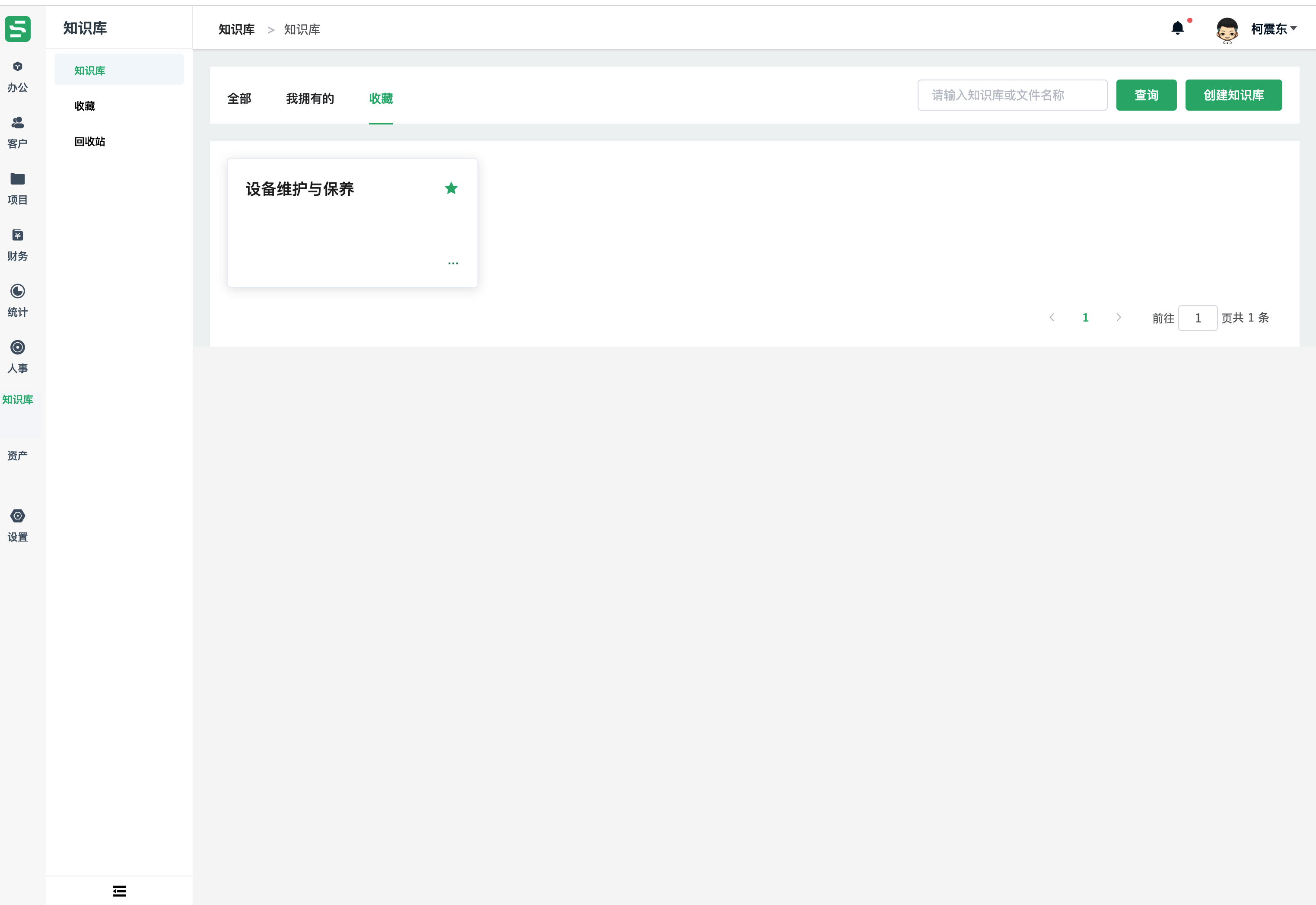The height and width of the screenshot is (905, 1316).
Task: Collapse the sidebar with the bottom toggle icon
Action: coord(119,891)
